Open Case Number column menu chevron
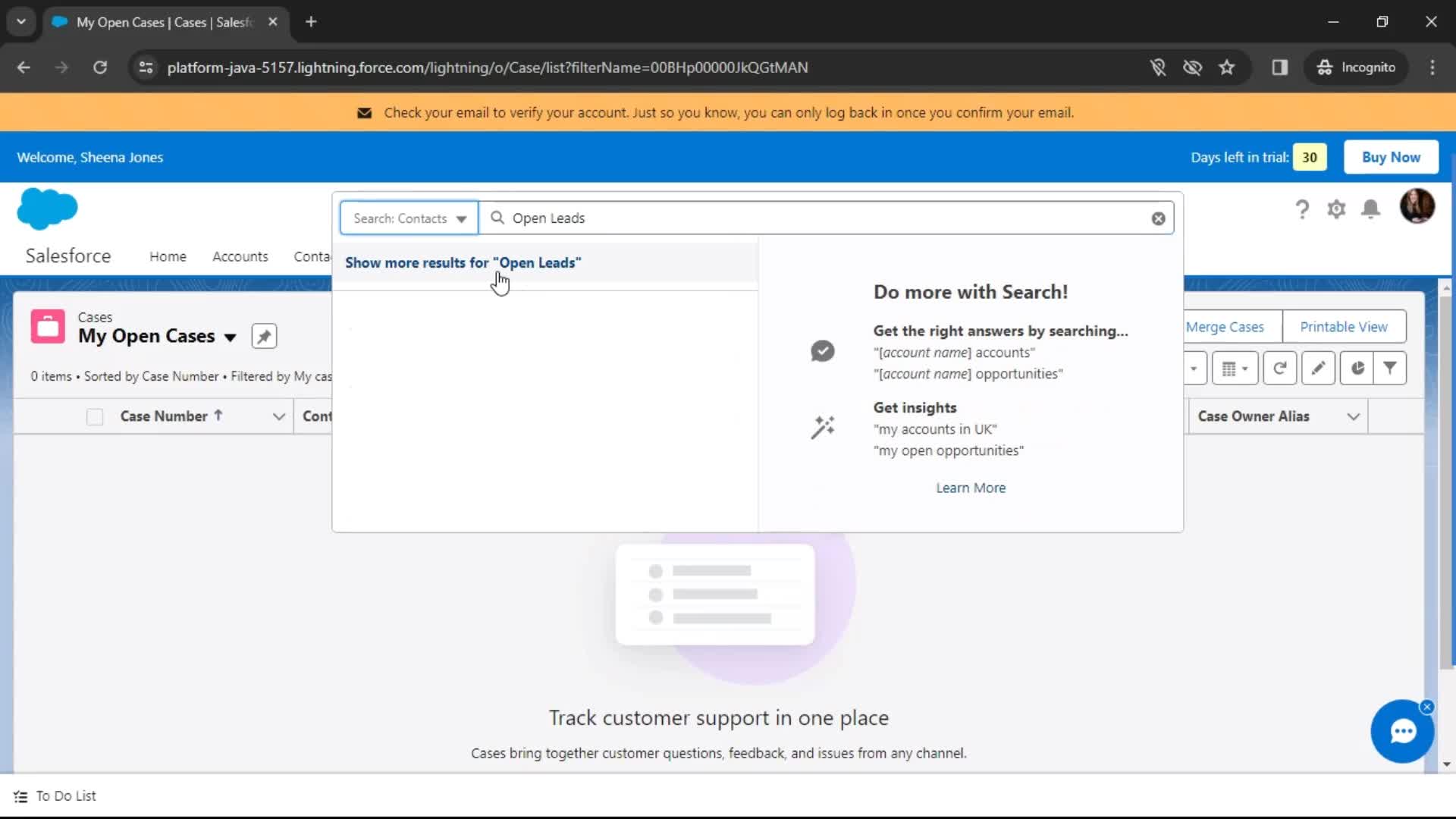This screenshot has width=1456, height=819. point(278,416)
